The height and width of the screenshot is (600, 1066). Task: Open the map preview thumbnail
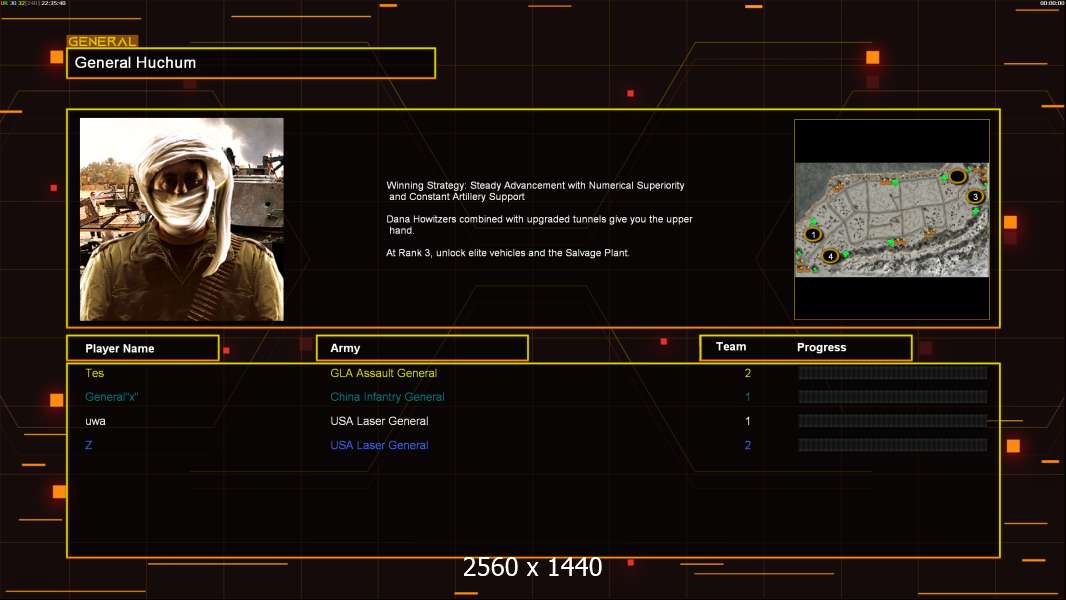coord(892,219)
